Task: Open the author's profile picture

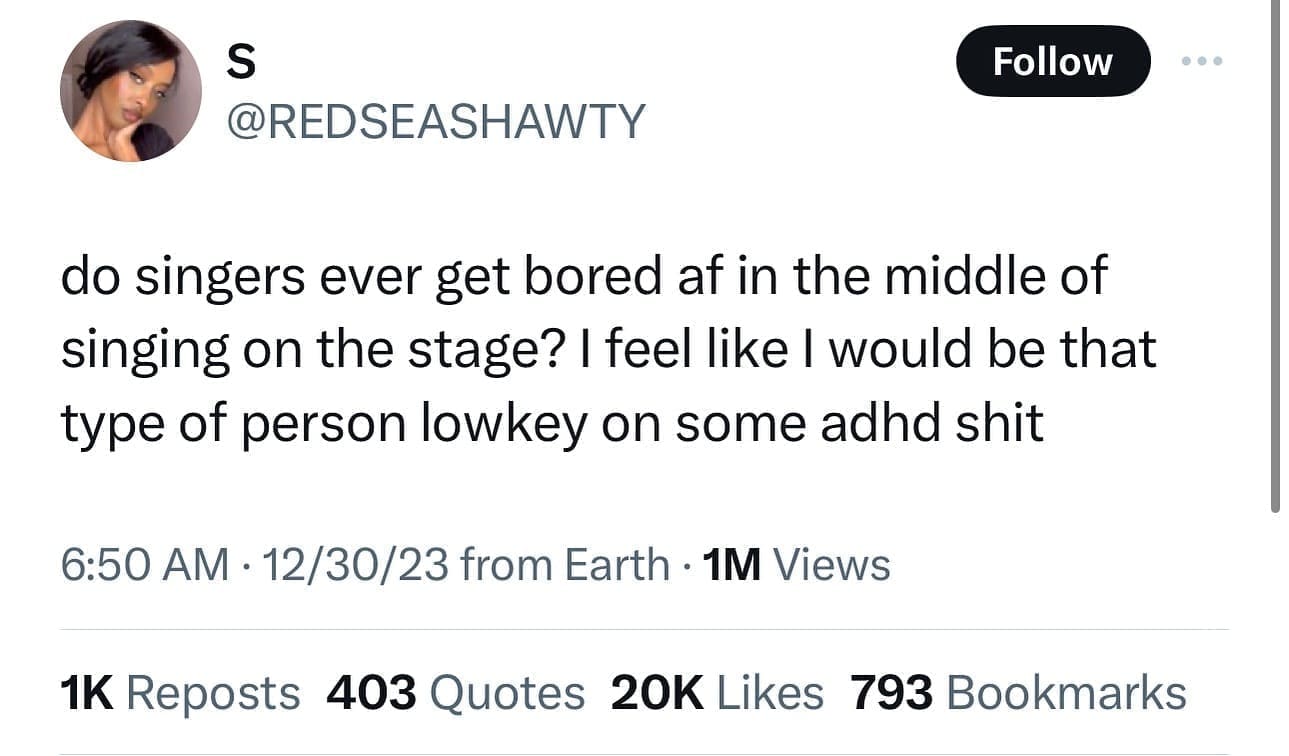Action: 131,91
